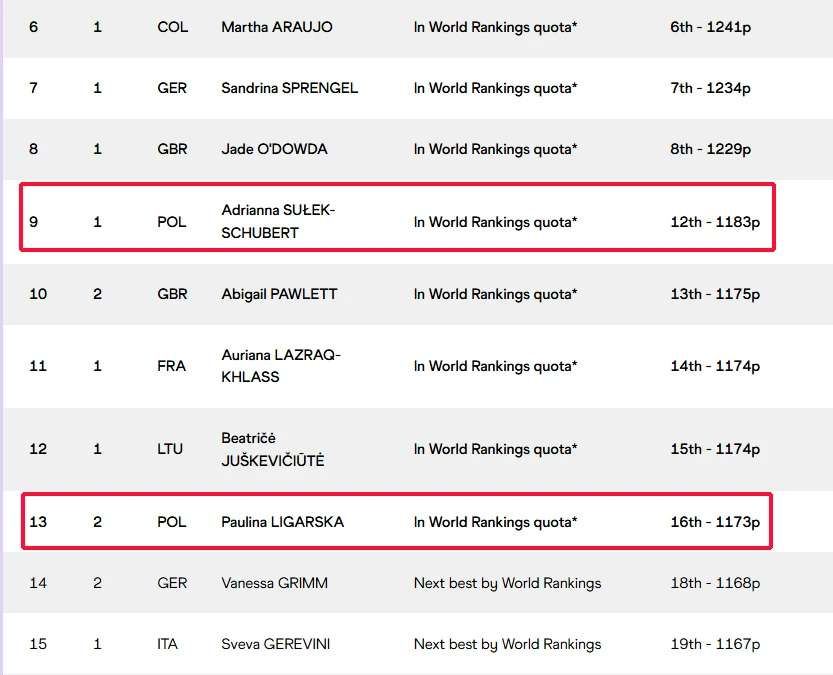
Task: Click the LTU country code
Action: tap(170, 449)
